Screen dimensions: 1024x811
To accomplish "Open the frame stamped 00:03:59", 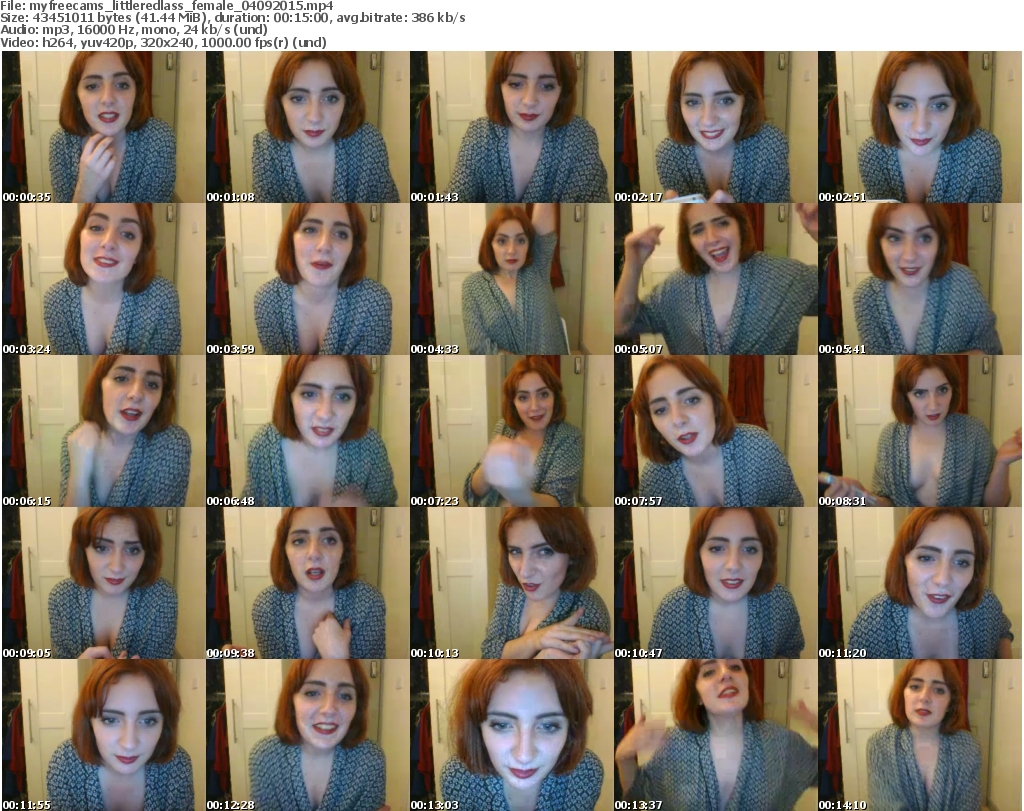I will [308, 279].
